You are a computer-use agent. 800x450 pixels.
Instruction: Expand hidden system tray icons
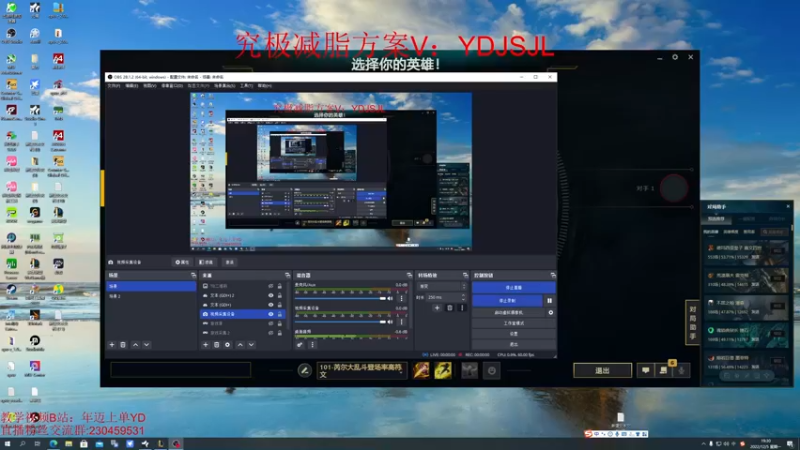[x=703, y=444]
